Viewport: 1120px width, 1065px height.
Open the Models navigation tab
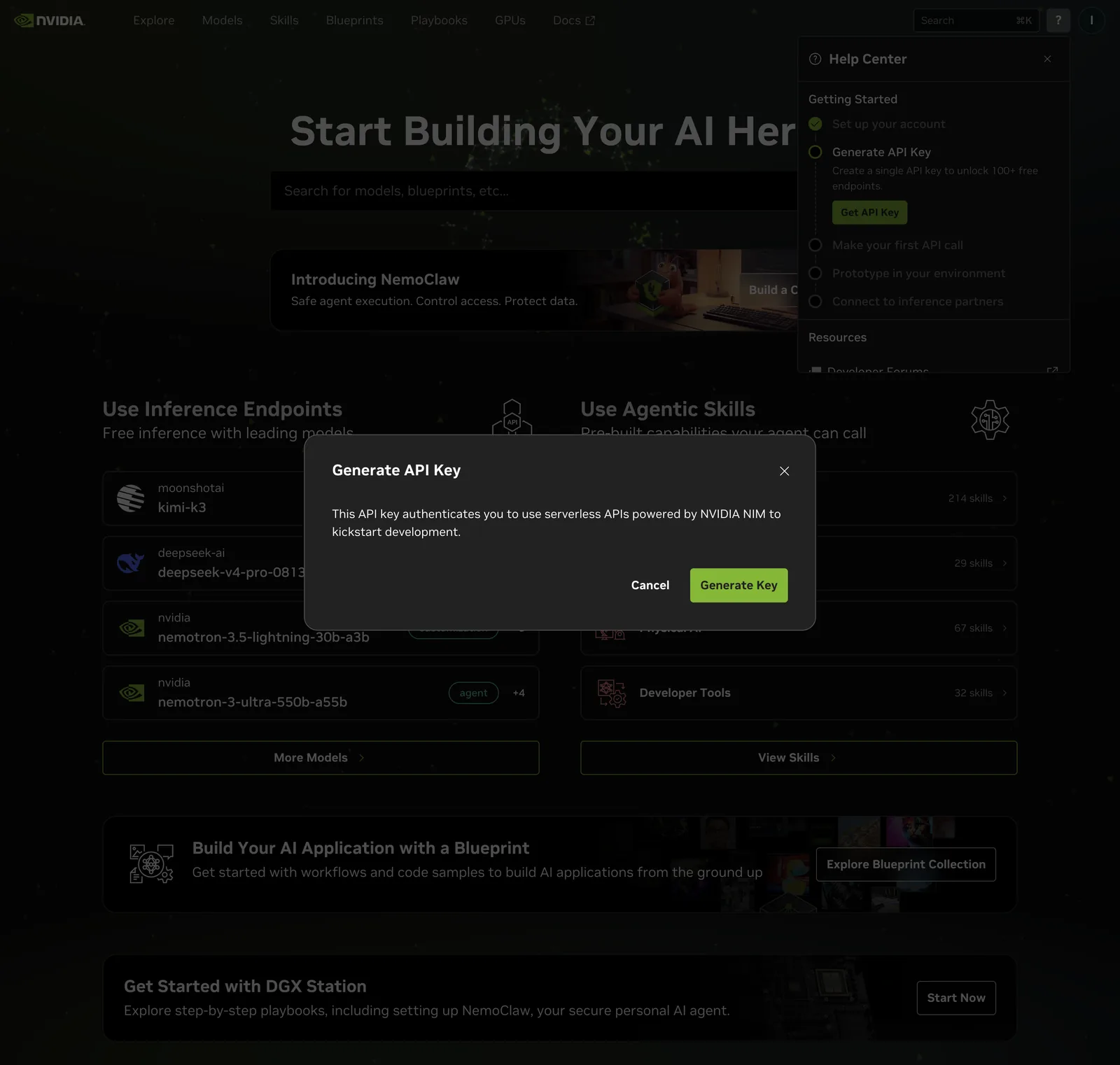222,20
